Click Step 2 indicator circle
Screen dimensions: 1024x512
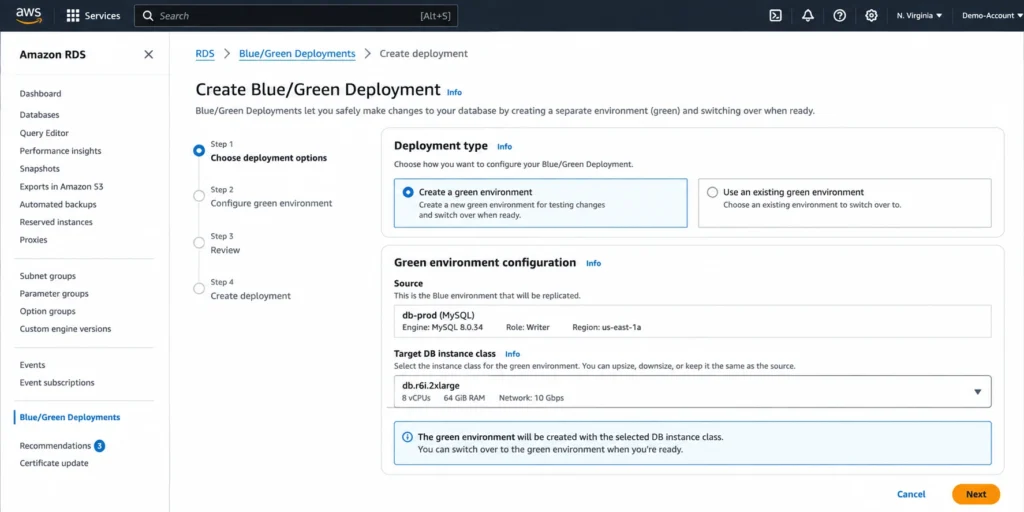(199, 196)
